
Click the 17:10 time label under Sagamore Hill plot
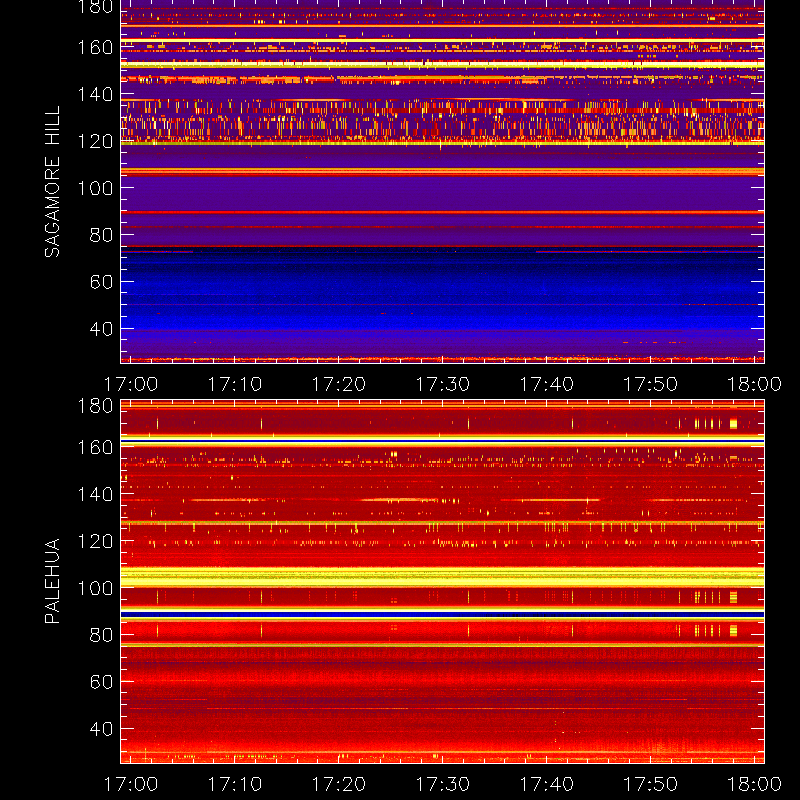[235, 384]
